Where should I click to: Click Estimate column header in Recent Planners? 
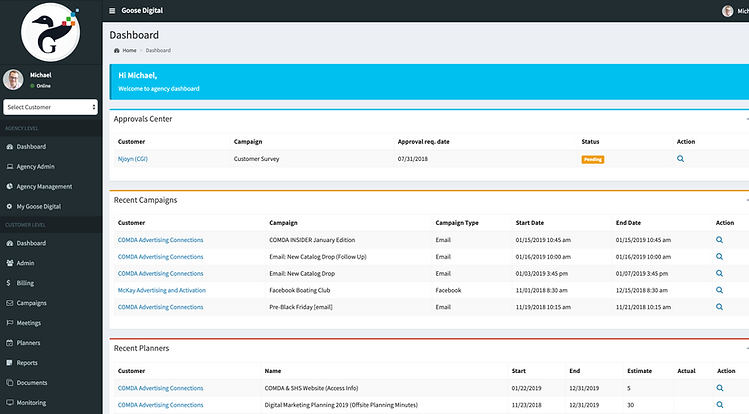coord(640,371)
